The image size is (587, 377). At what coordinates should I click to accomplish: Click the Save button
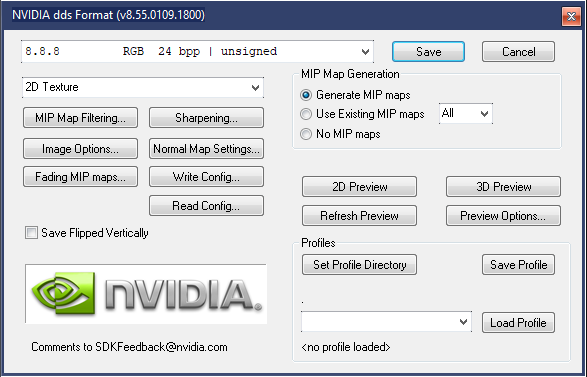(428, 52)
